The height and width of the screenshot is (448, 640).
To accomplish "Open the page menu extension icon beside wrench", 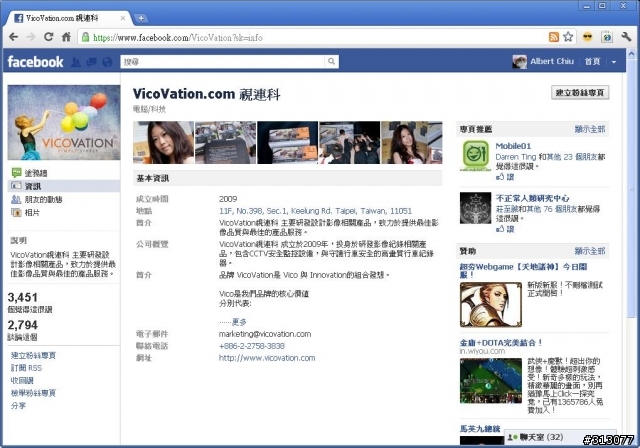I will click(x=607, y=37).
